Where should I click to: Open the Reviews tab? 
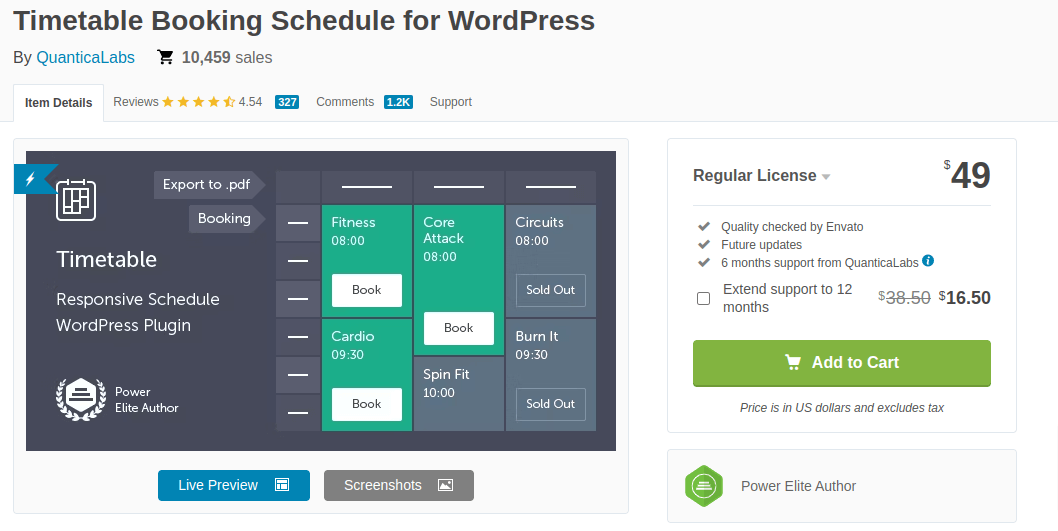click(136, 102)
